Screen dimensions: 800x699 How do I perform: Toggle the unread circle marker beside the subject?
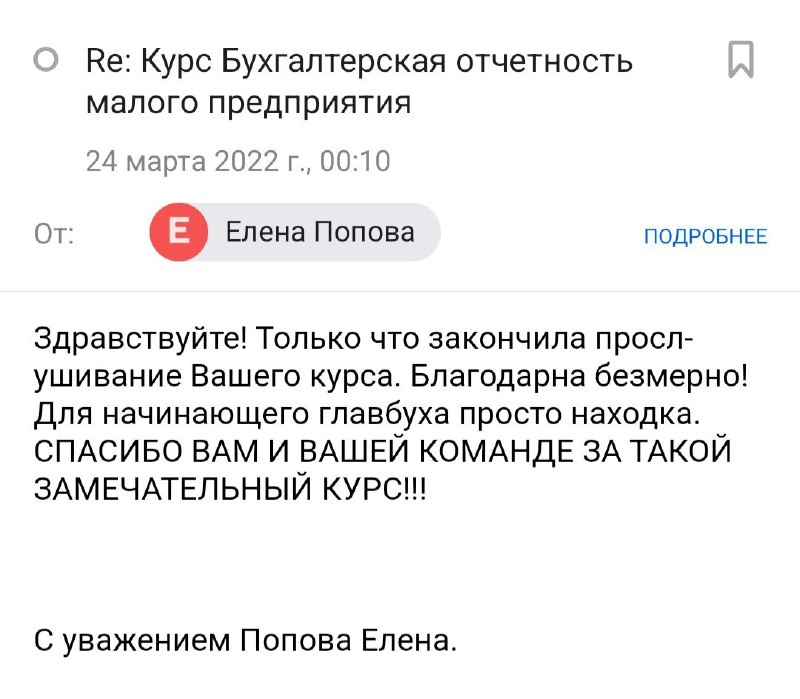(x=46, y=60)
